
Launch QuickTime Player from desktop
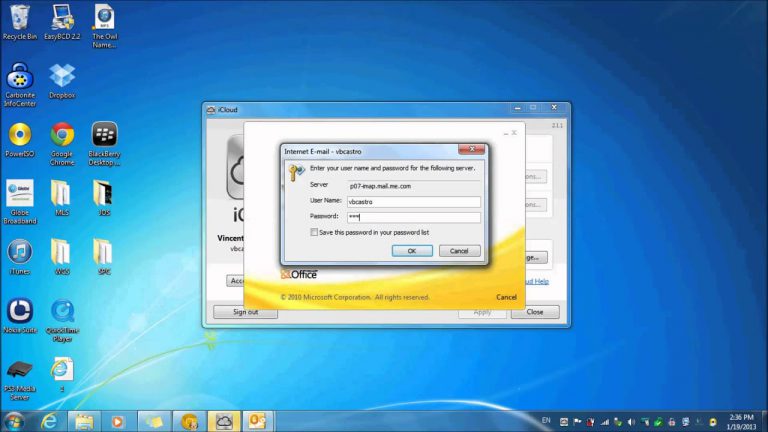(x=62, y=320)
